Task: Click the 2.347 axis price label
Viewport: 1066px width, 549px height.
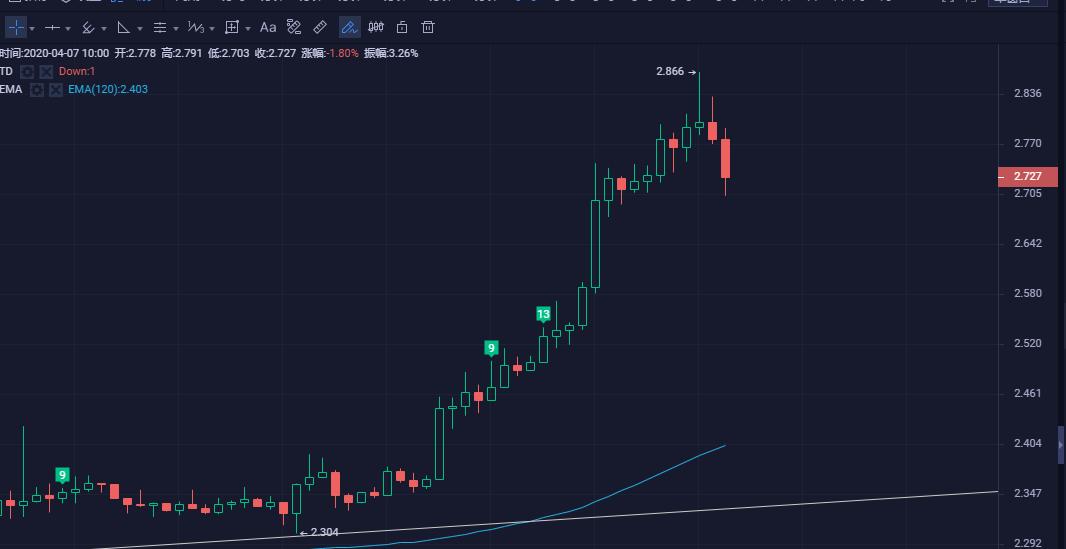Action: point(1027,493)
